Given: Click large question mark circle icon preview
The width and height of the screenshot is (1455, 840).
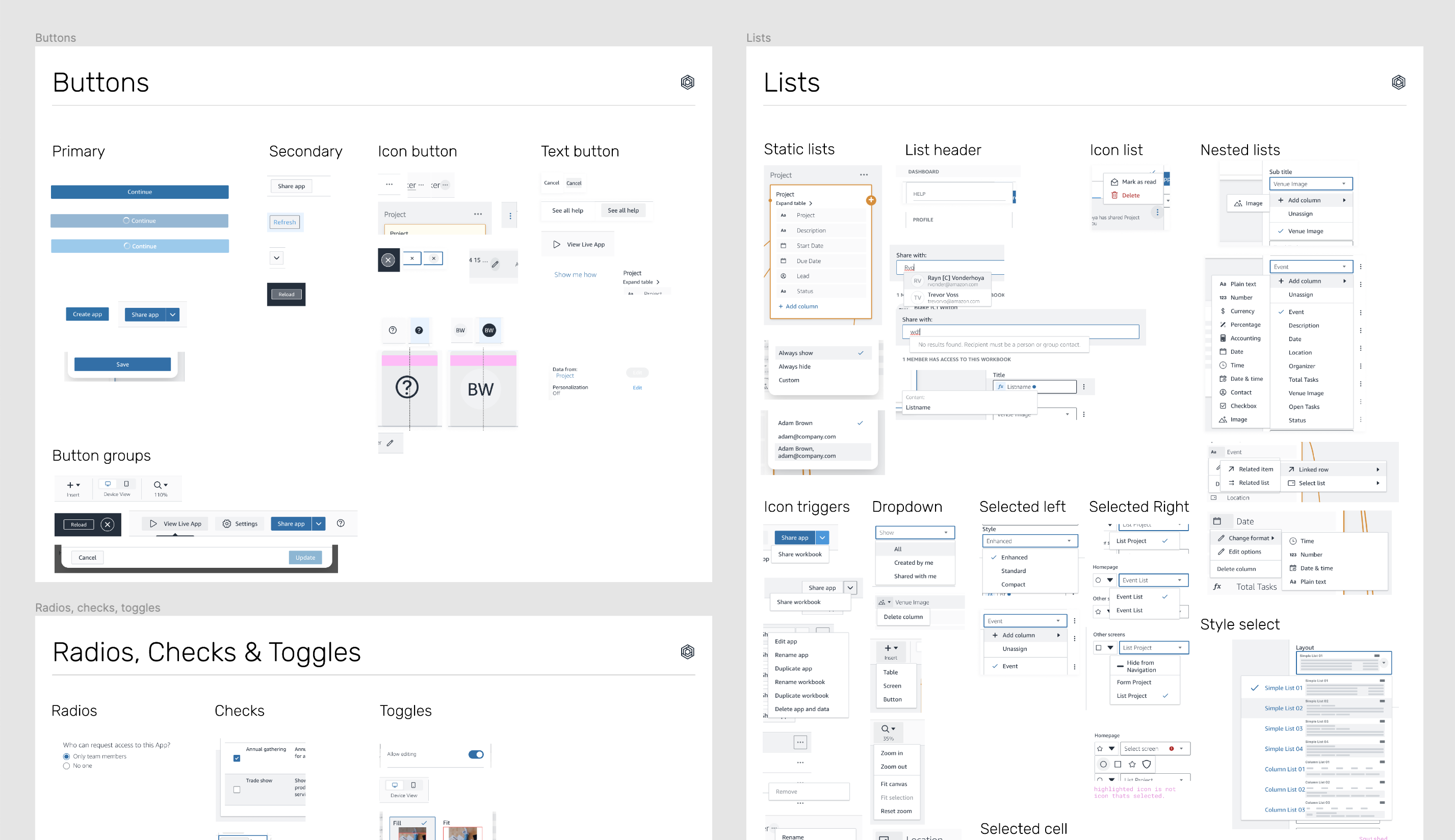Looking at the screenshot, I should click(407, 387).
